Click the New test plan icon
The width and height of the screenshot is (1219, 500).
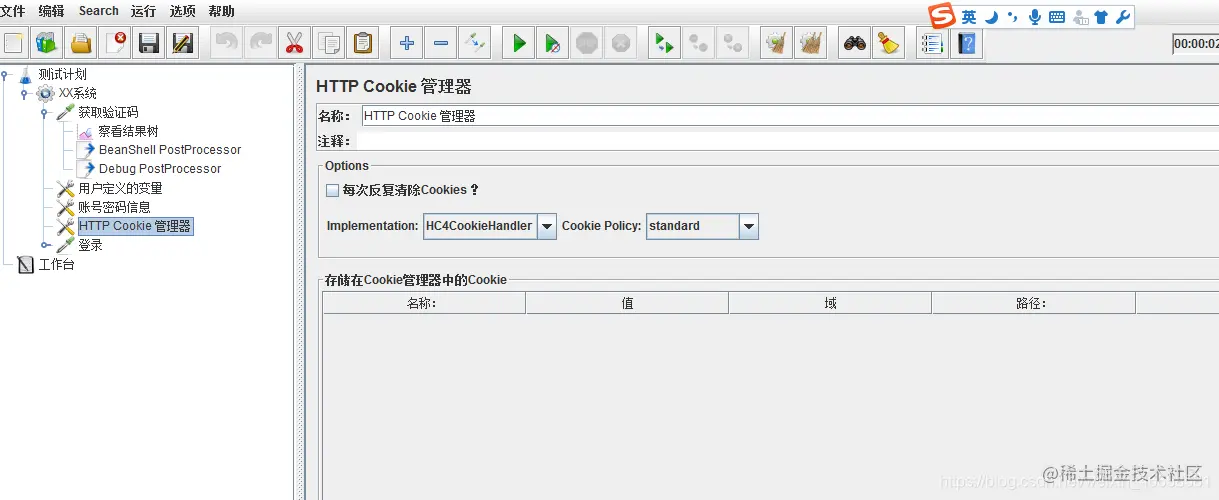coord(13,43)
